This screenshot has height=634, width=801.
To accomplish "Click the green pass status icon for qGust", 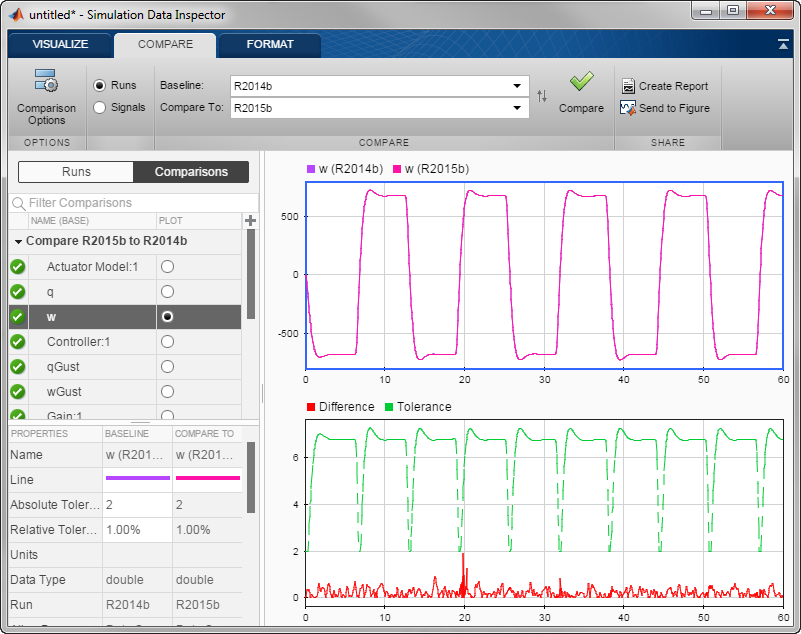I will click(17, 367).
